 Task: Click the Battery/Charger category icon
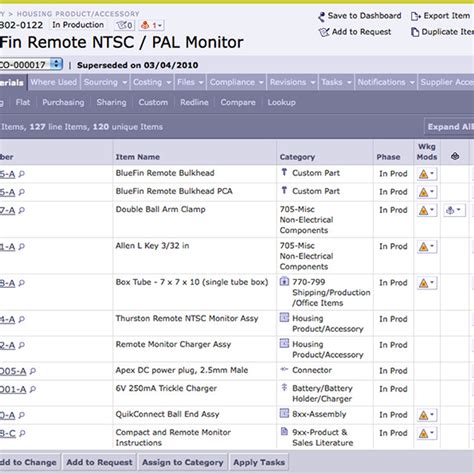point(284,387)
